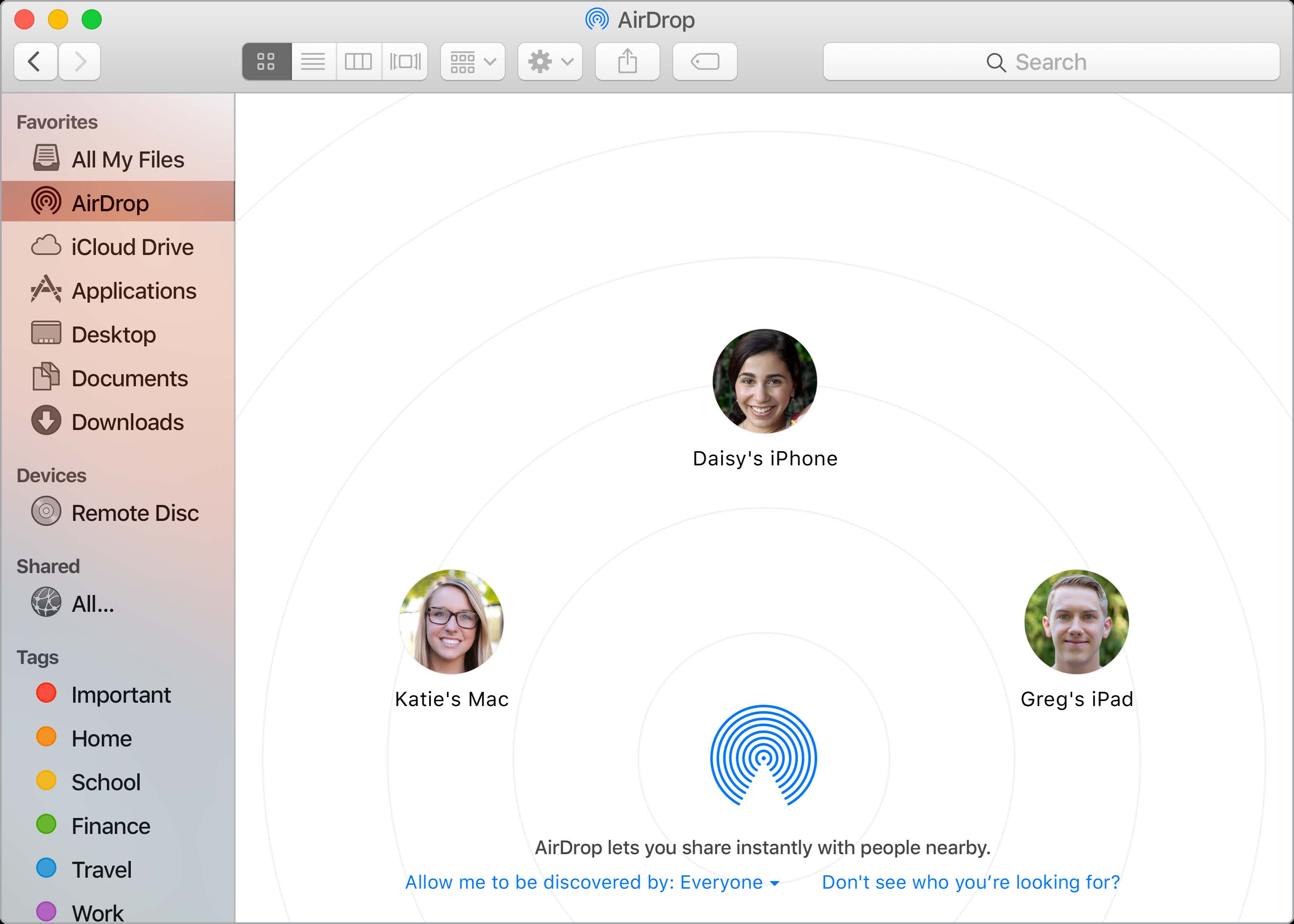Zoom the window with the green button
This screenshot has height=924, width=1294.
(92, 20)
